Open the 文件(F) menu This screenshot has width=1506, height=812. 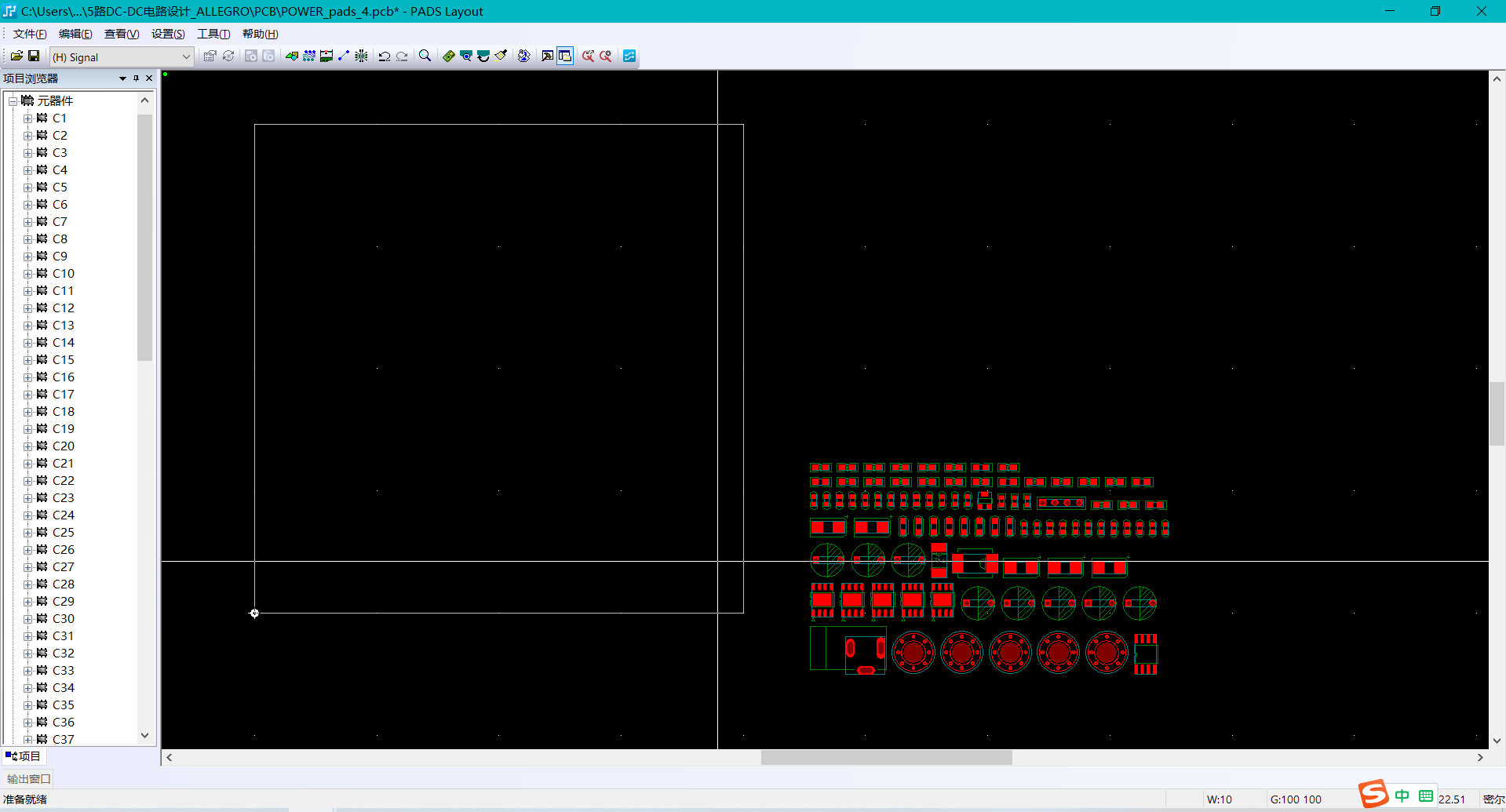(x=30, y=34)
